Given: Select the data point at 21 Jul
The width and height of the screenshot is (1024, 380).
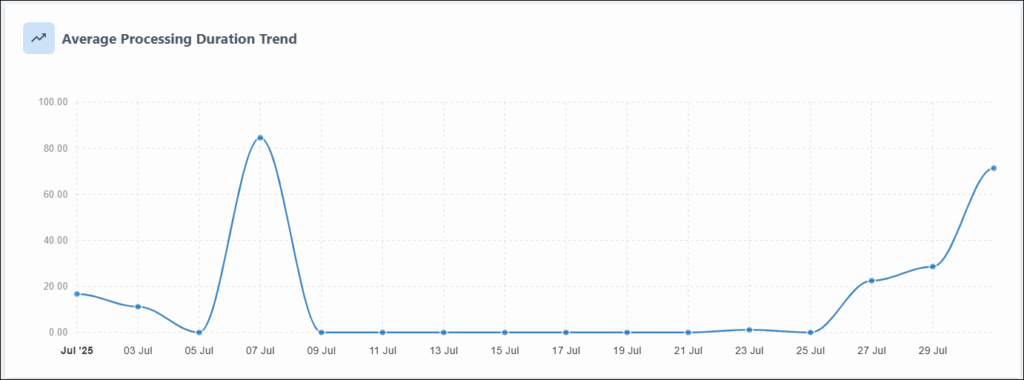Looking at the screenshot, I should tap(688, 332).
